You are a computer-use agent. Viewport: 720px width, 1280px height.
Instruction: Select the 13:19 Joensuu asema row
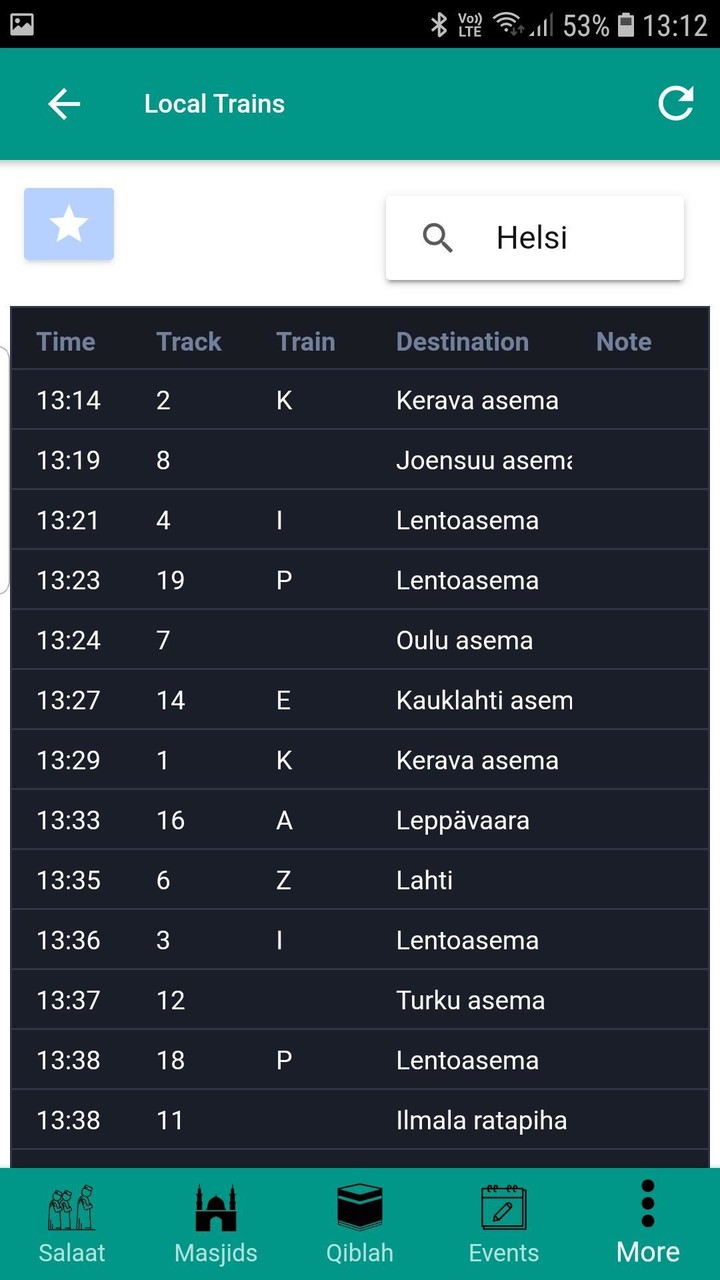point(360,460)
